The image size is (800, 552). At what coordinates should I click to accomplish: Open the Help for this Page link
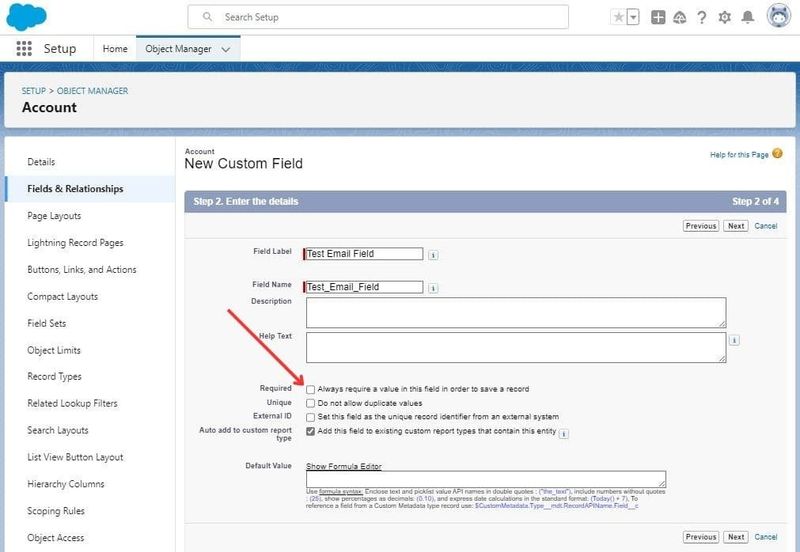click(739, 155)
